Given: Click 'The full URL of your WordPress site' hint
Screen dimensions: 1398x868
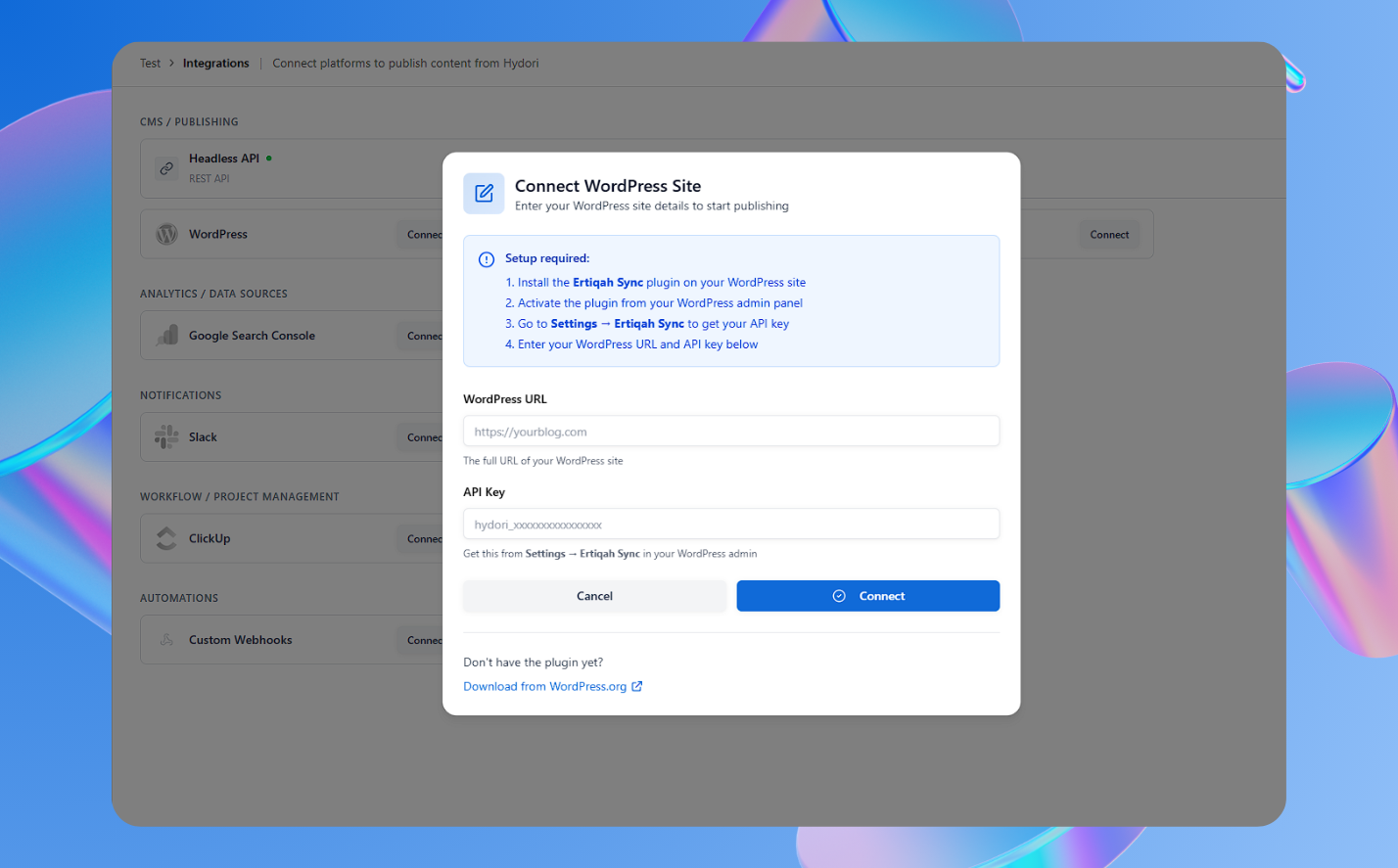Looking at the screenshot, I should (542, 461).
